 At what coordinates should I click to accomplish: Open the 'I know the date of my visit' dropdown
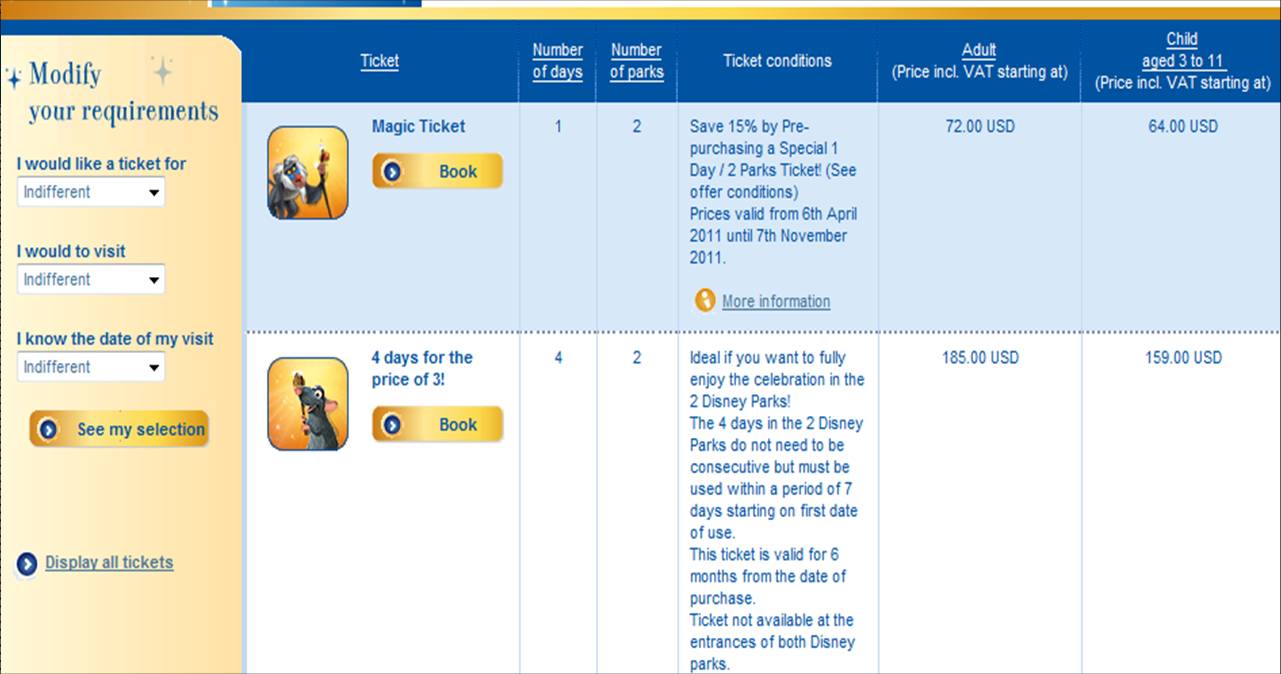(x=91, y=367)
